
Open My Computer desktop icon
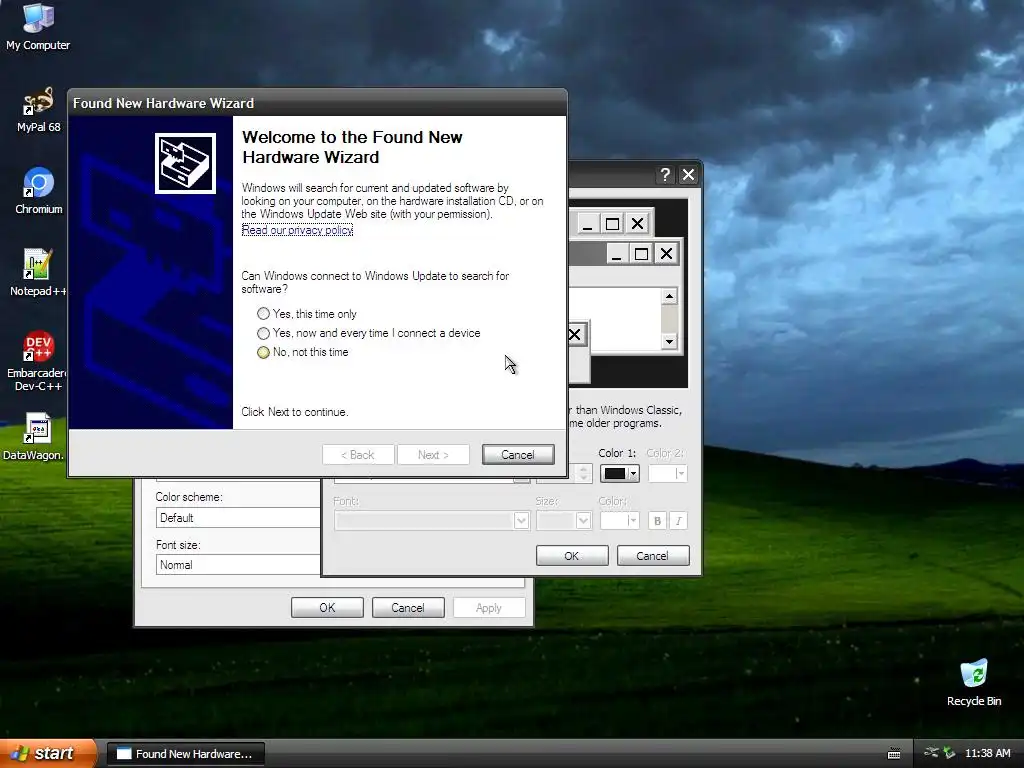coord(38,26)
